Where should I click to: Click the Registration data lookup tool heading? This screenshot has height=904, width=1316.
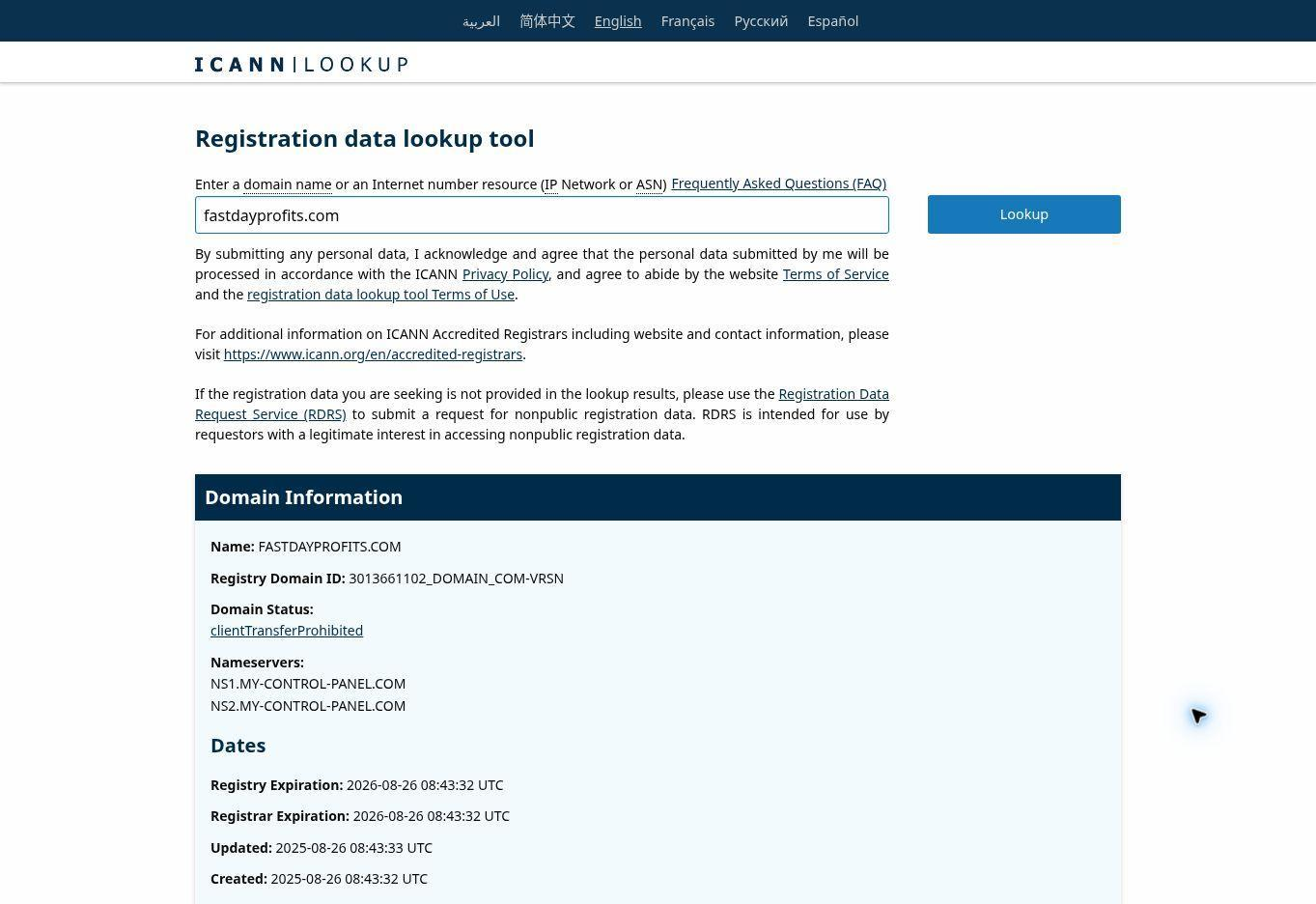(365, 138)
